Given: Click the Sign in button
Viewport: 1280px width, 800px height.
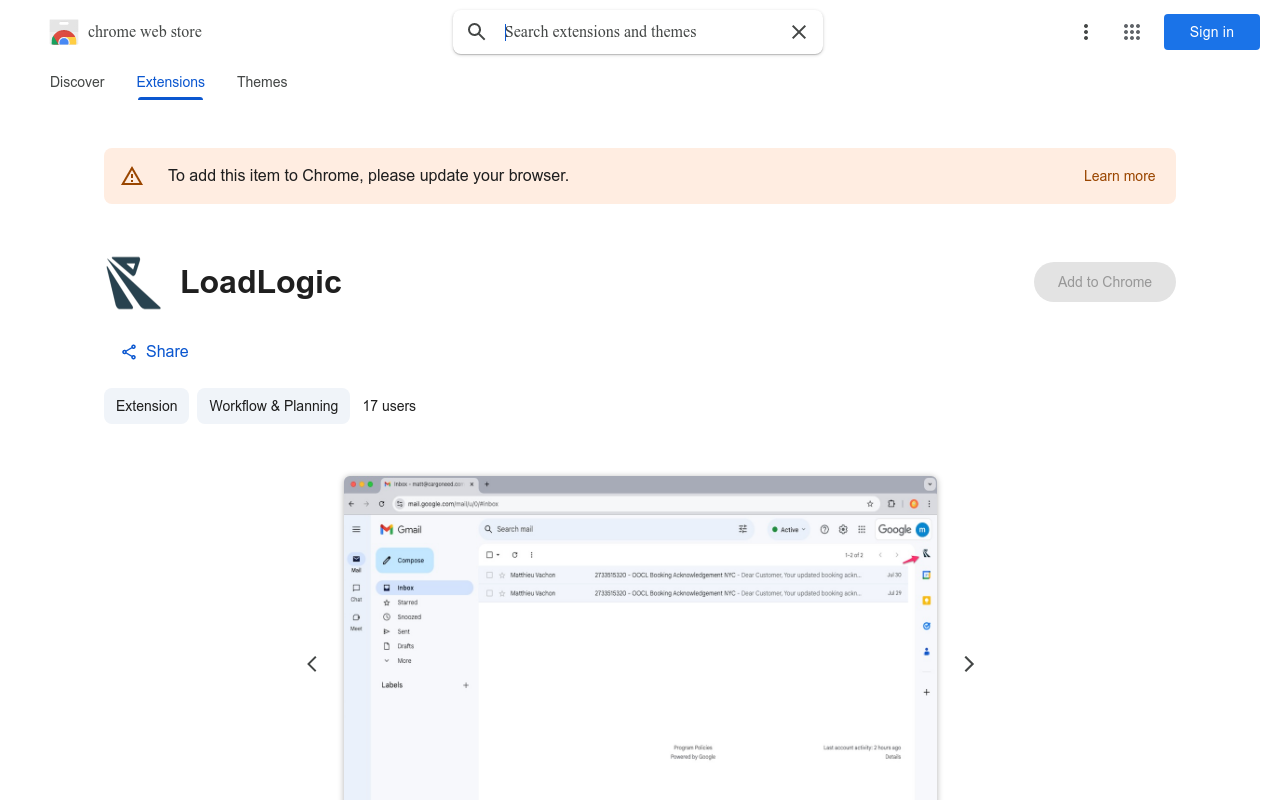Looking at the screenshot, I should coord(1212,32).
